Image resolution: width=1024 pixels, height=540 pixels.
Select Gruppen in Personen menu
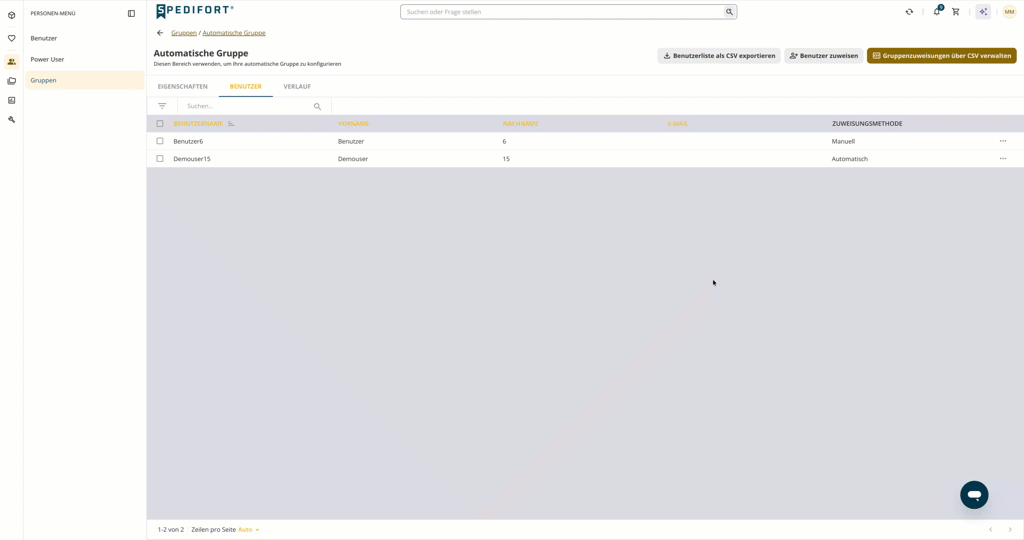tap(85, 80)
